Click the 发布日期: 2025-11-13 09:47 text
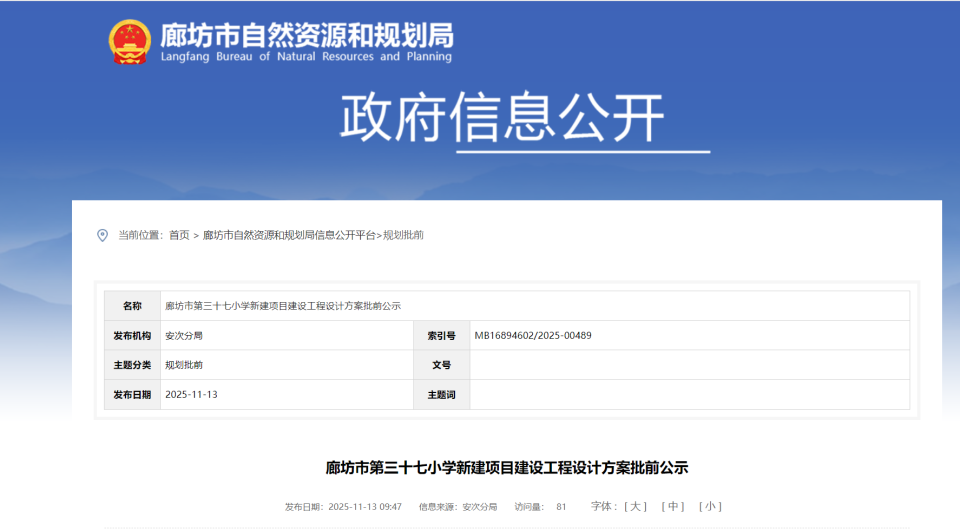Image resolution: width=960 pixels, height=531 pixels. 343,507
